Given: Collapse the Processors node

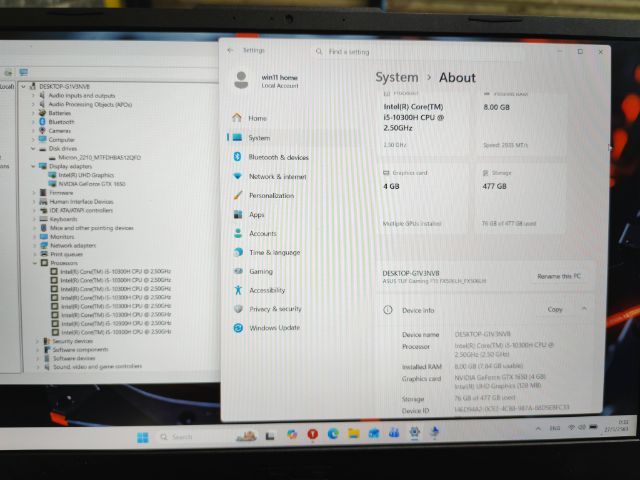Looking at the screenshot, I should point(35,263).
